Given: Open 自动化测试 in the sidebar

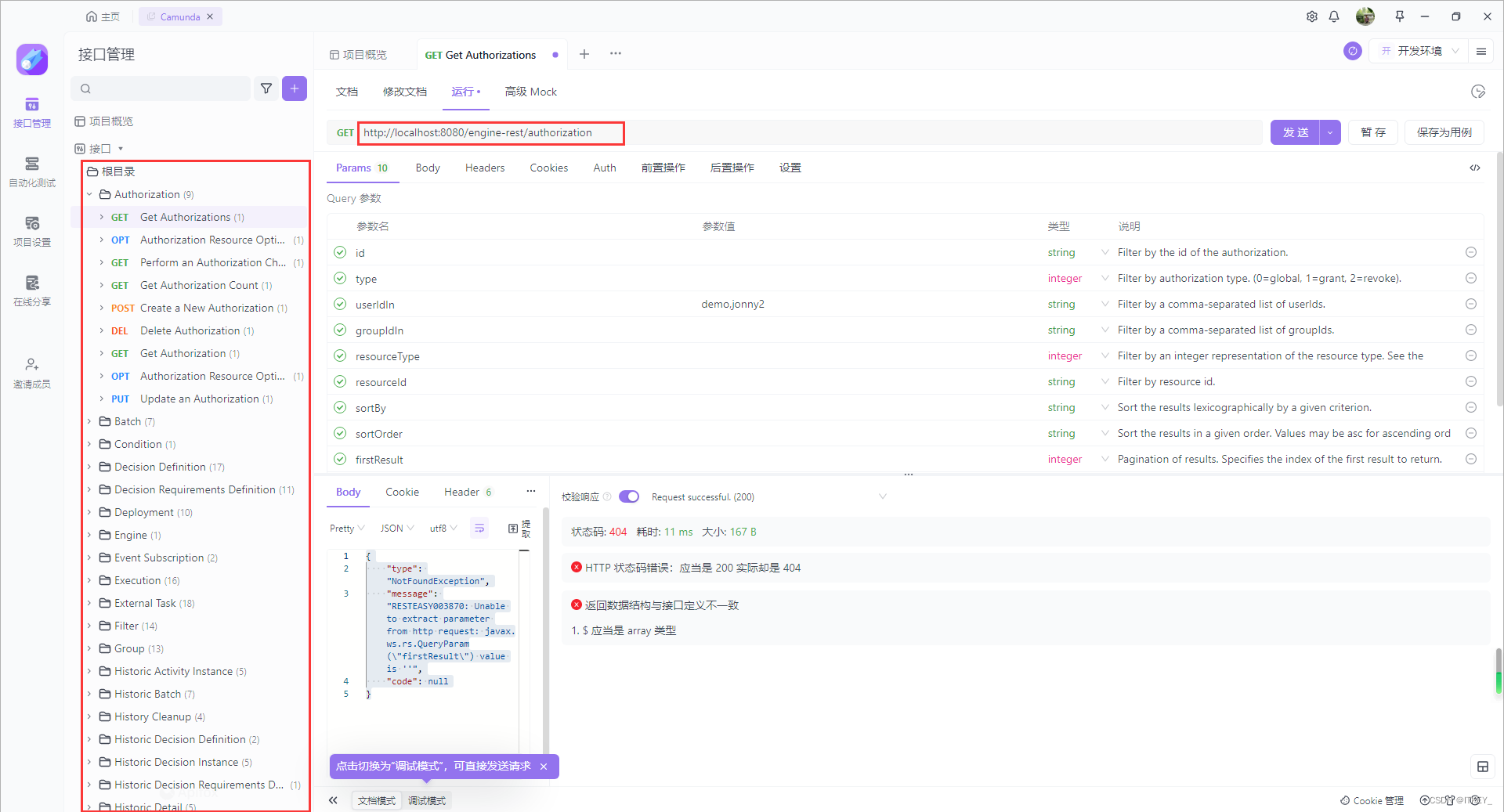Looking at the screenshot, I should 32,172.
